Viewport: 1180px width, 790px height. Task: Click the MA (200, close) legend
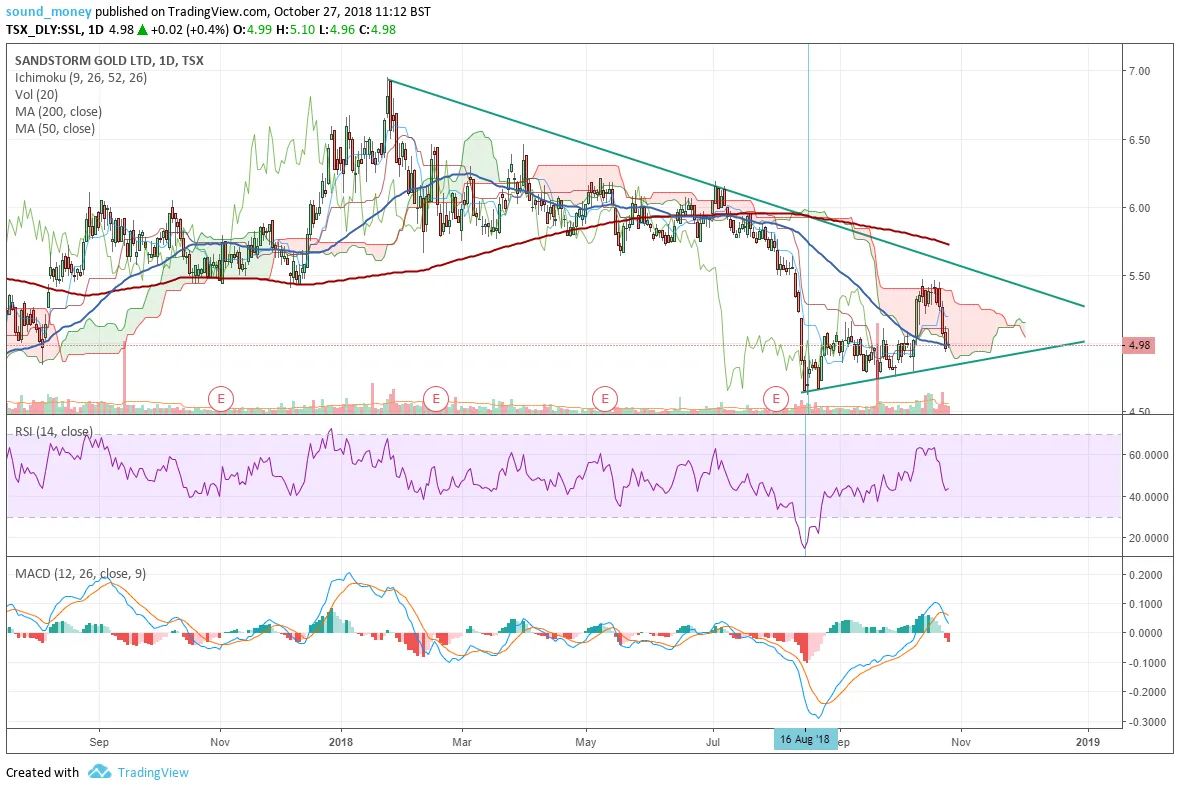click(58, 111)
